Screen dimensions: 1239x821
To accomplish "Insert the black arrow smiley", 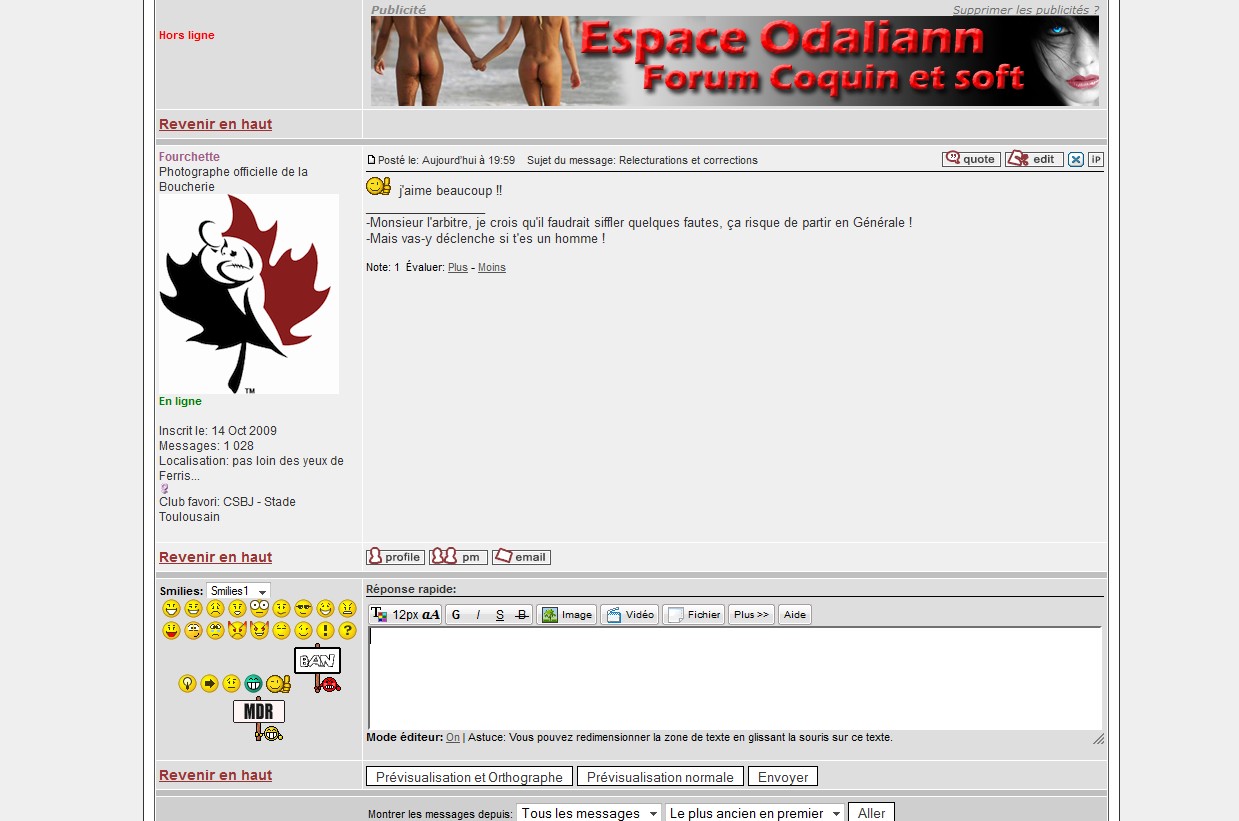I will (209, 683).
